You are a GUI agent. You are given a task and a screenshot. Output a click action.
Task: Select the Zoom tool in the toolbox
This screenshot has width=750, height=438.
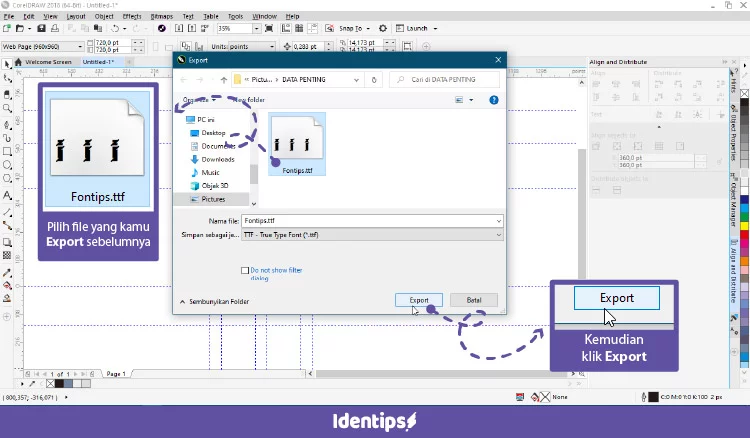coord(7,107)
